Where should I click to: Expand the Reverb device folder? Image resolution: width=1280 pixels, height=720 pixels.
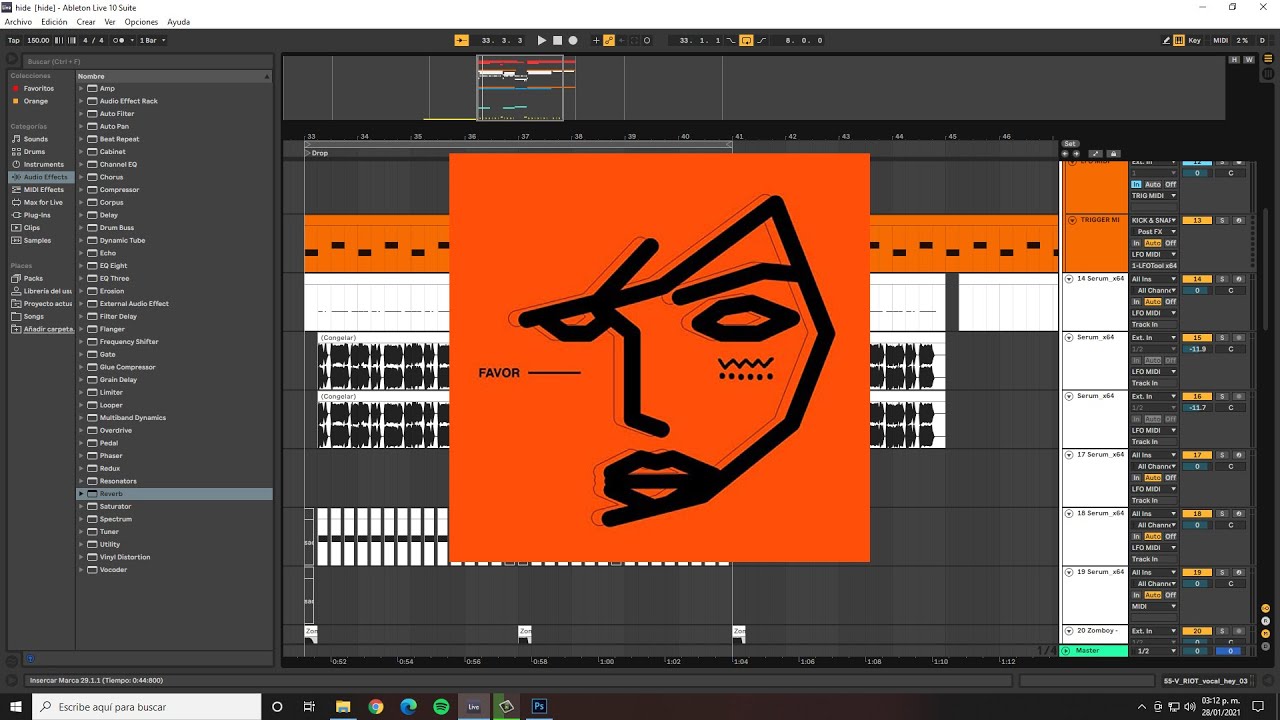tap(82, 494)
